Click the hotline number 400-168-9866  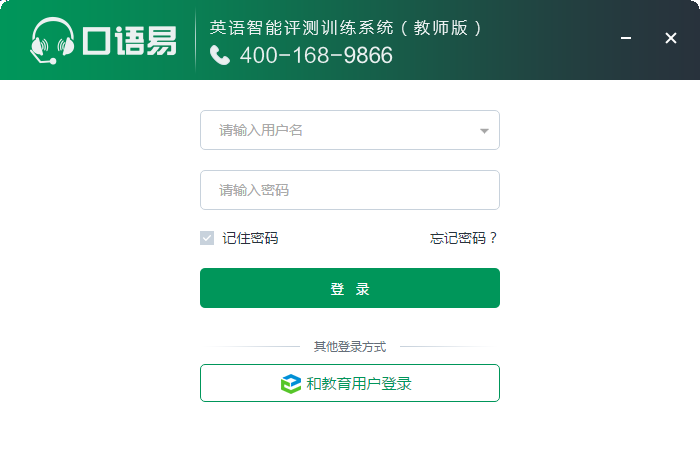pos(316,56)
